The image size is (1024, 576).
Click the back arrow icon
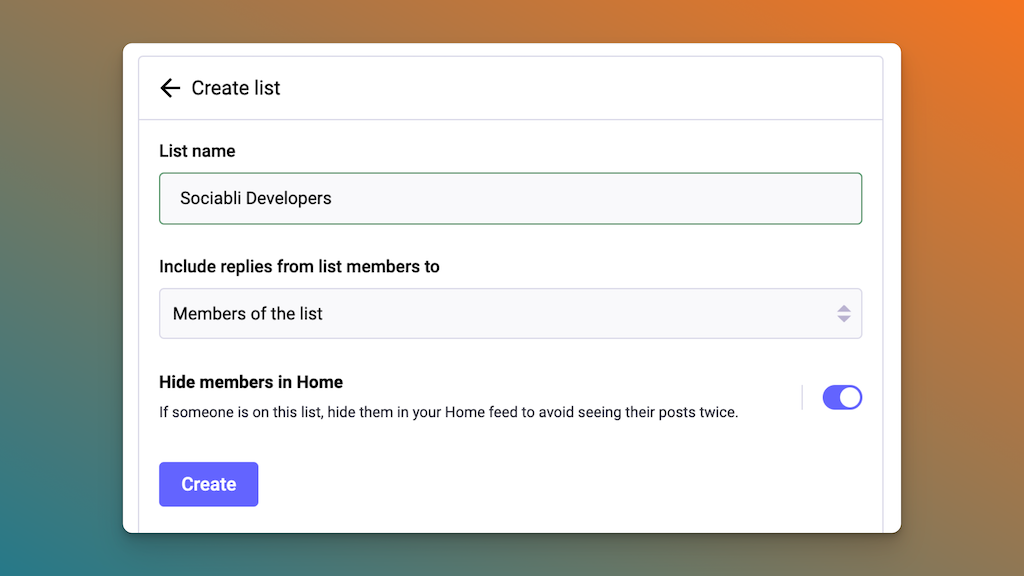tap(170, 88)
